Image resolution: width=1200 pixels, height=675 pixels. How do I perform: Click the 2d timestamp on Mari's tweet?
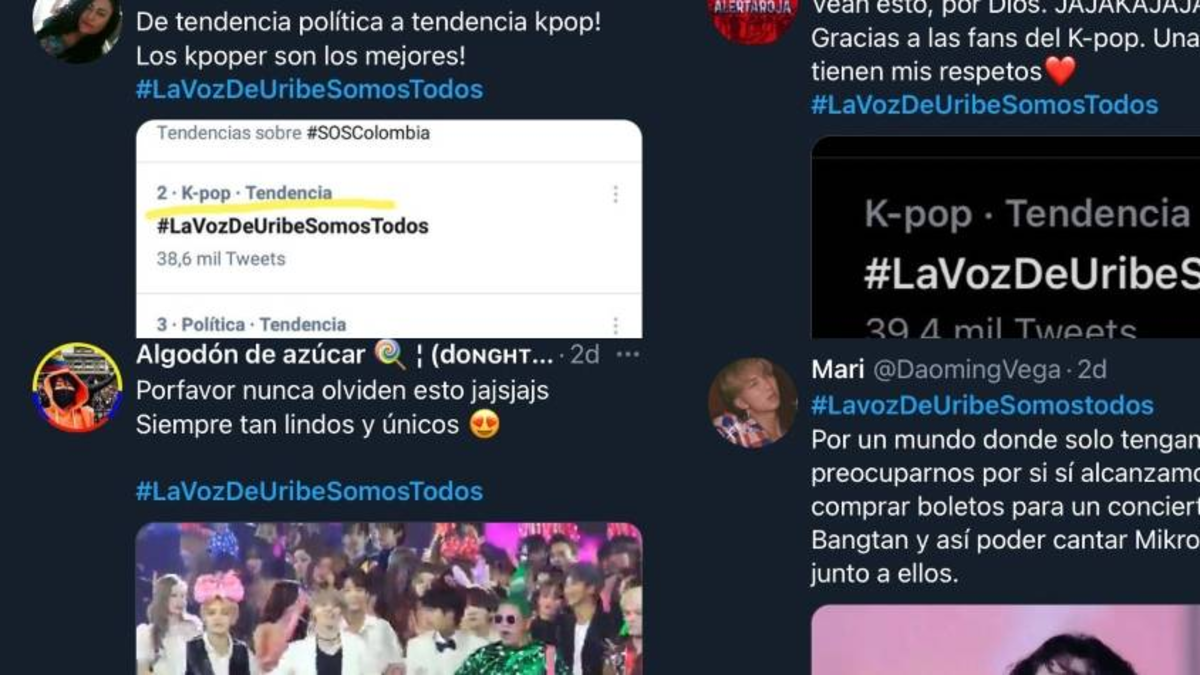click(1091, 370)
